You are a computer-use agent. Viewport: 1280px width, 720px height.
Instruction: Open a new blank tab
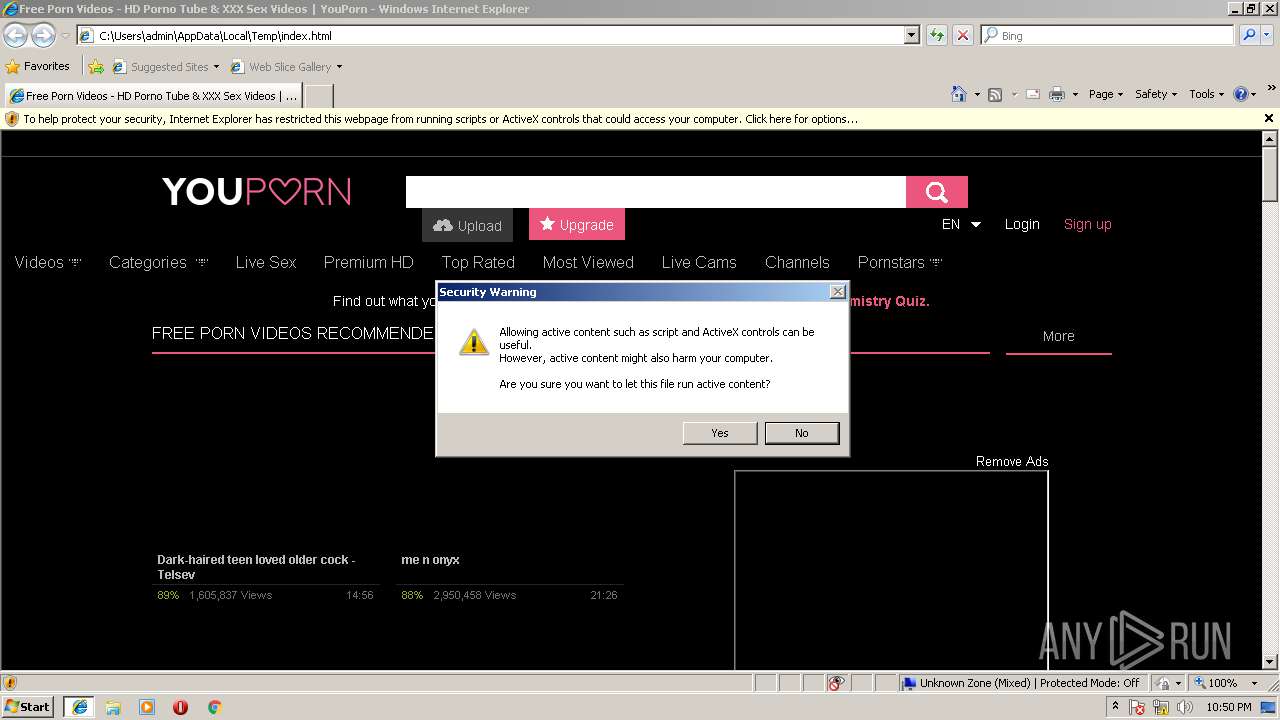point(318,96)
